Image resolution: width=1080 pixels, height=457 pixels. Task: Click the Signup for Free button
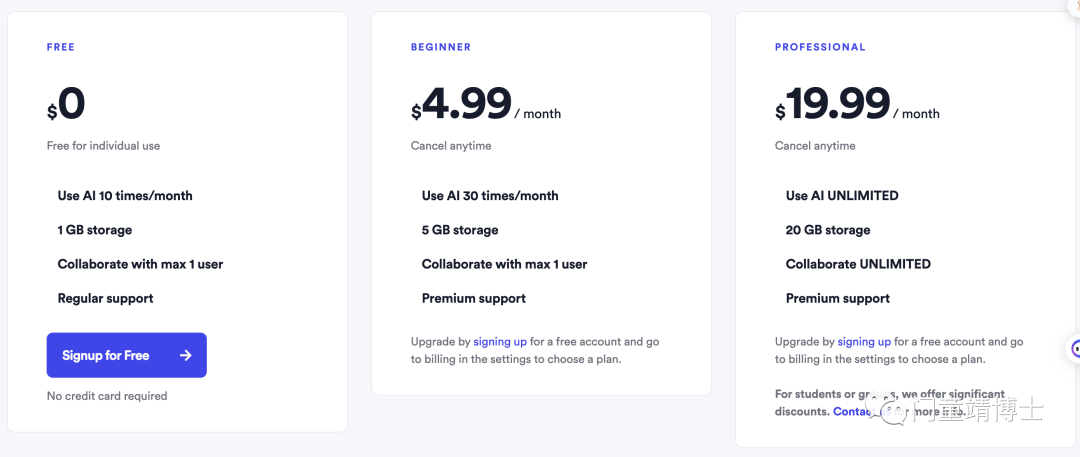click(127, 355)
